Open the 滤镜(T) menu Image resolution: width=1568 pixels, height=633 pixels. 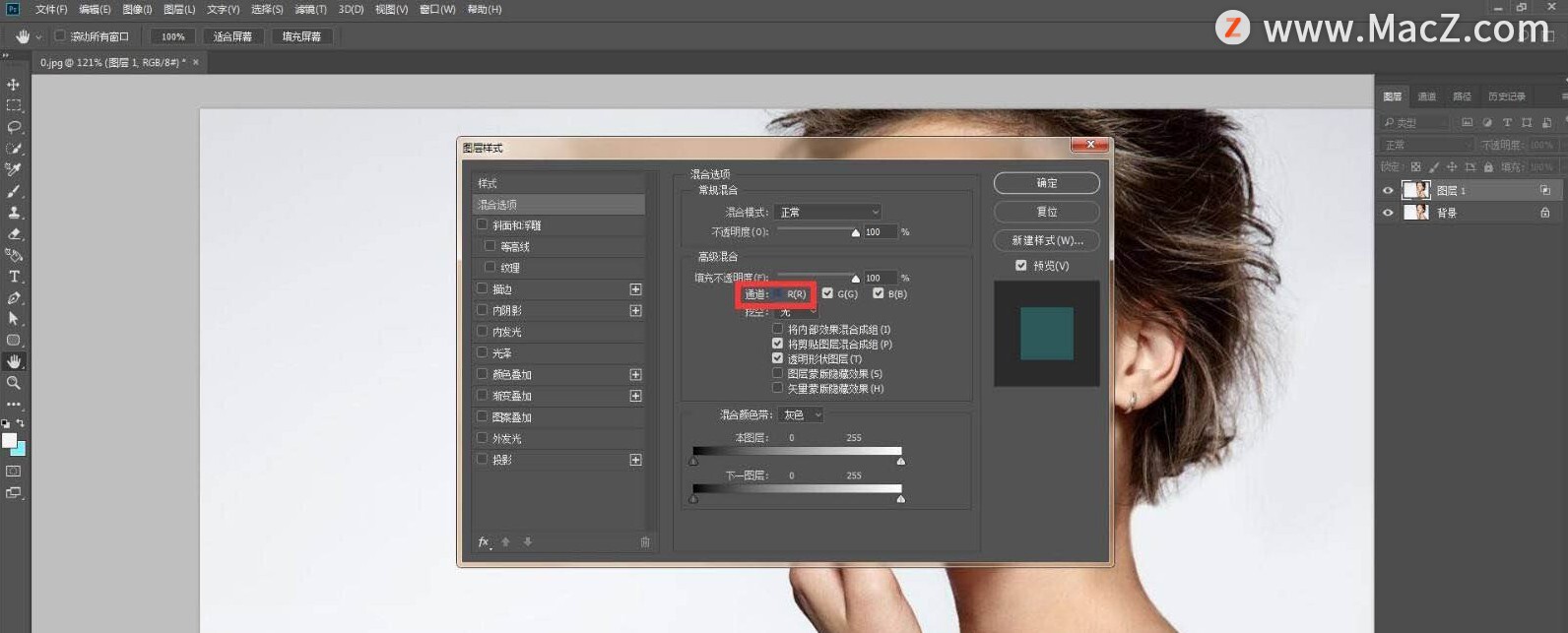(310, 9)
